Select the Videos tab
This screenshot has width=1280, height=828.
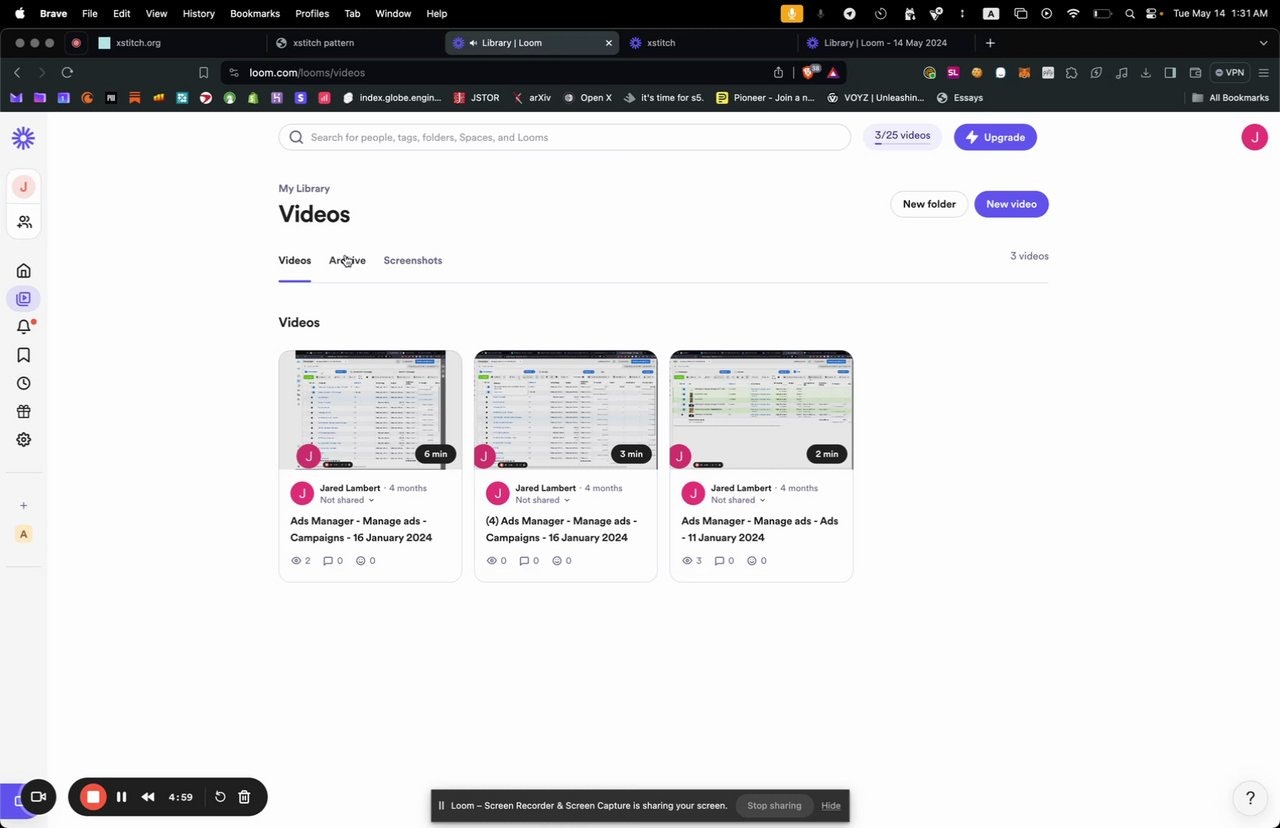click(295, 260)
